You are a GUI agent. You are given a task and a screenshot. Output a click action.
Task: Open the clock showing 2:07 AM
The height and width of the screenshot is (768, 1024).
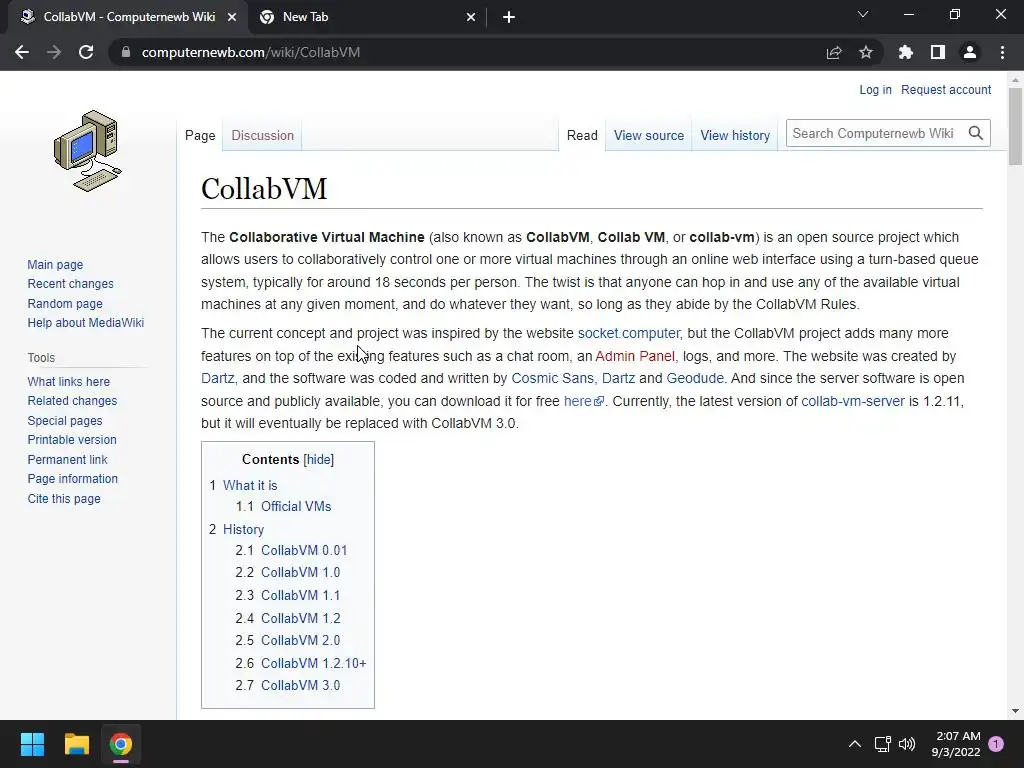click(x=955, y=744)
